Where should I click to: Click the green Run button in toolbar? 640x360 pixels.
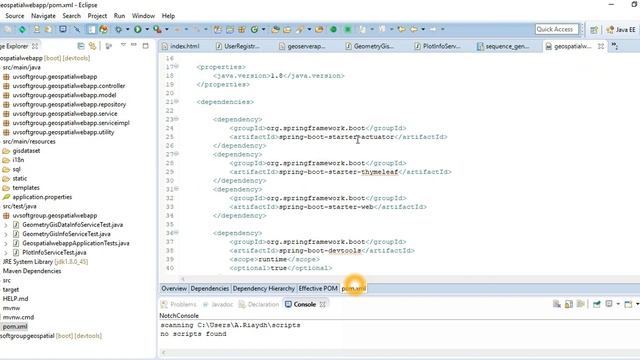pyautogui.click(x=138, y=29)
